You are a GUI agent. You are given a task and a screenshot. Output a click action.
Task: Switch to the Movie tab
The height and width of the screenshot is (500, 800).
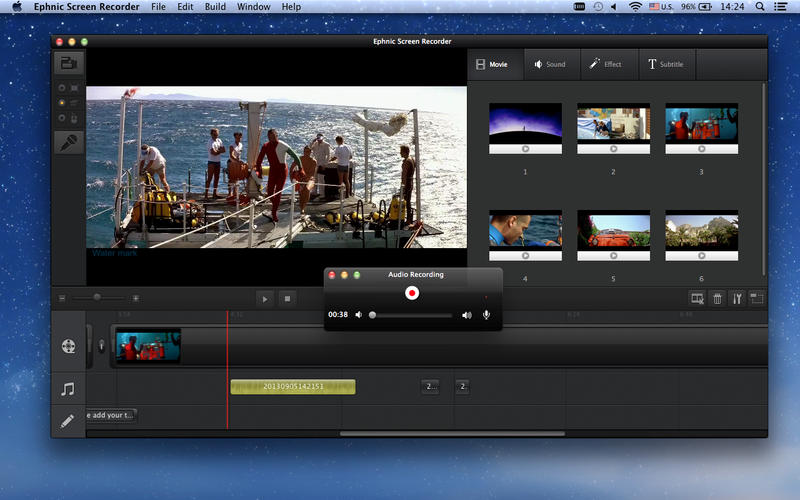click(x=495, y=64)
